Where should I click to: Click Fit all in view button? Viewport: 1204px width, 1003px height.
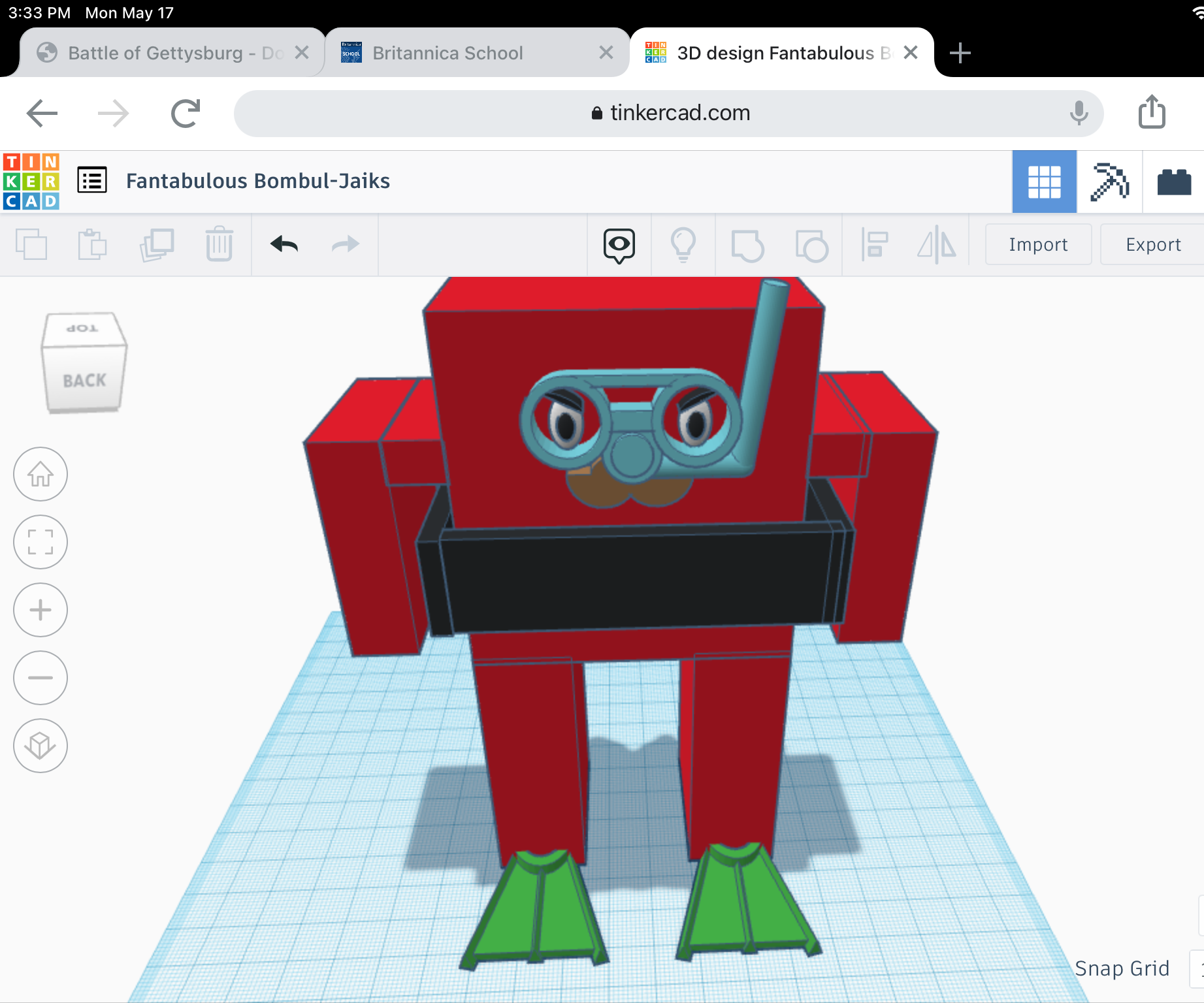pos(41,542)
